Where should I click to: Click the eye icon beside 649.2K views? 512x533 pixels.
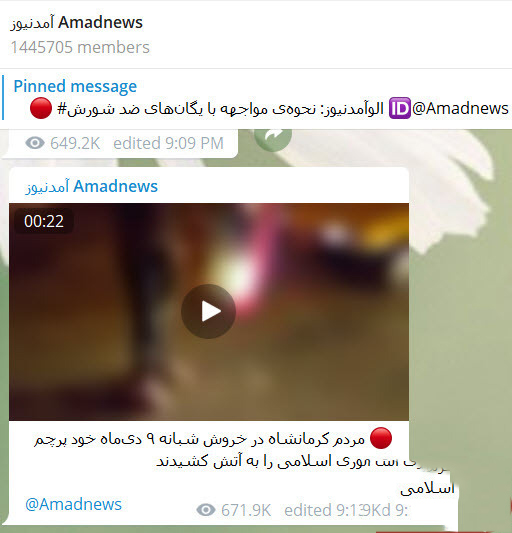click(x=35, y=143)
